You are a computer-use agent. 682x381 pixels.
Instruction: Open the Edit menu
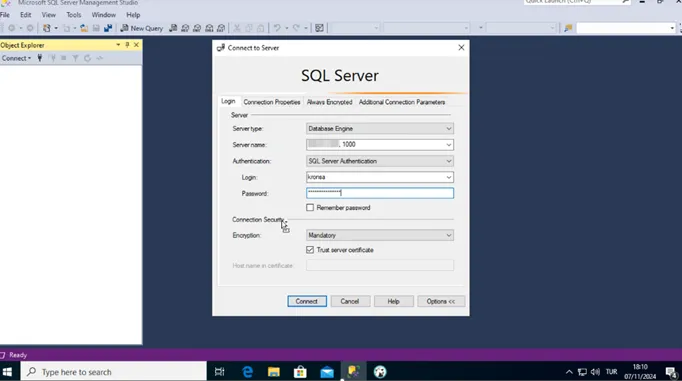26,15
